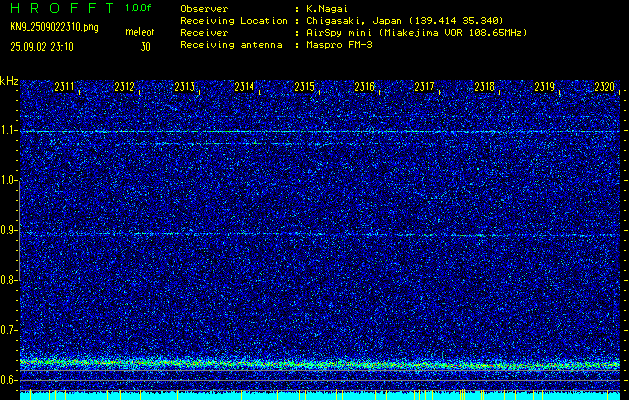Click the 0.8 frequency axis label
The width and height of the screenshot is (629, 400).
7,280
